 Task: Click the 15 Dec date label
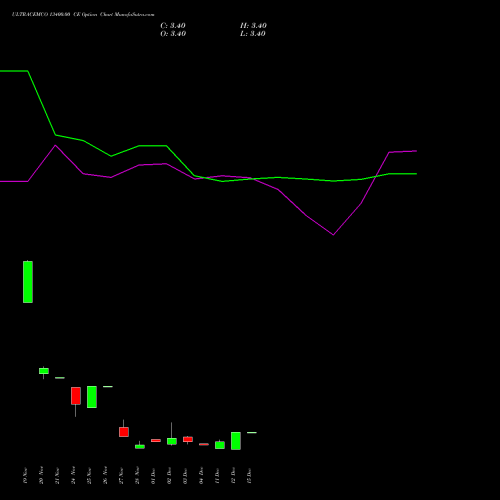point(249,475)
